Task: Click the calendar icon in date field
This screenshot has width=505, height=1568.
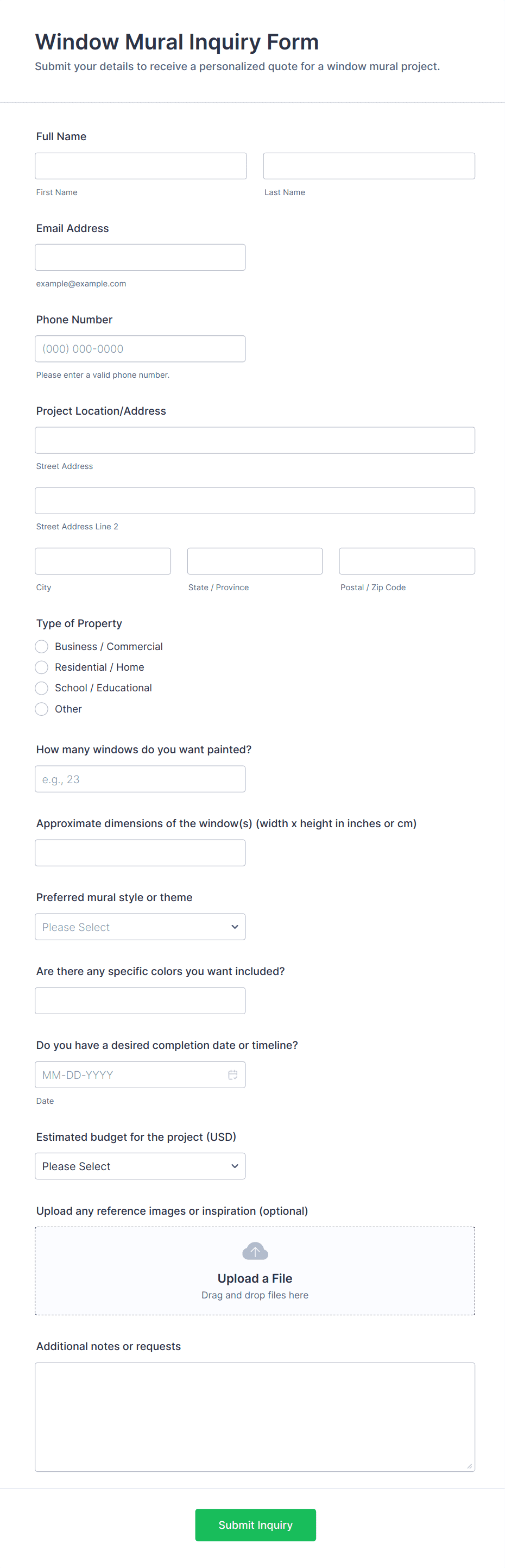Action: click(232, 1075)
